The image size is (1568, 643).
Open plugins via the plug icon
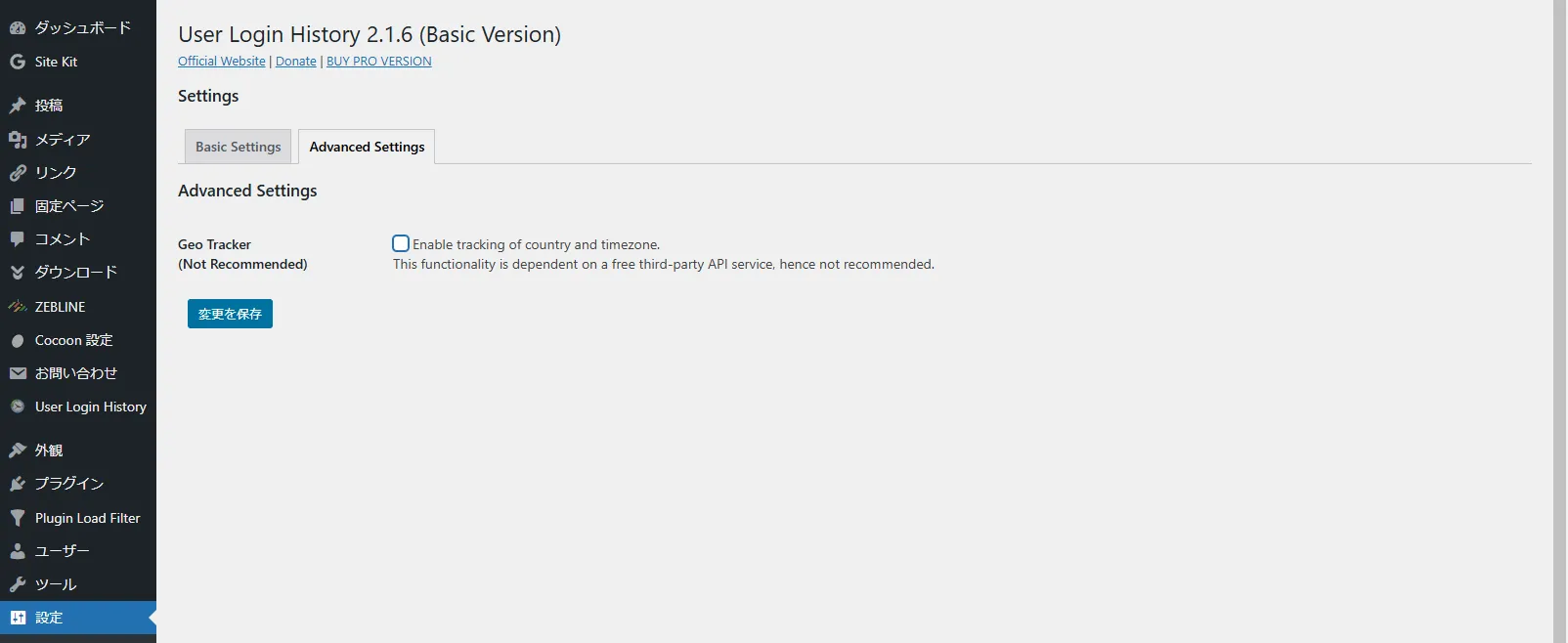(18, 484)
